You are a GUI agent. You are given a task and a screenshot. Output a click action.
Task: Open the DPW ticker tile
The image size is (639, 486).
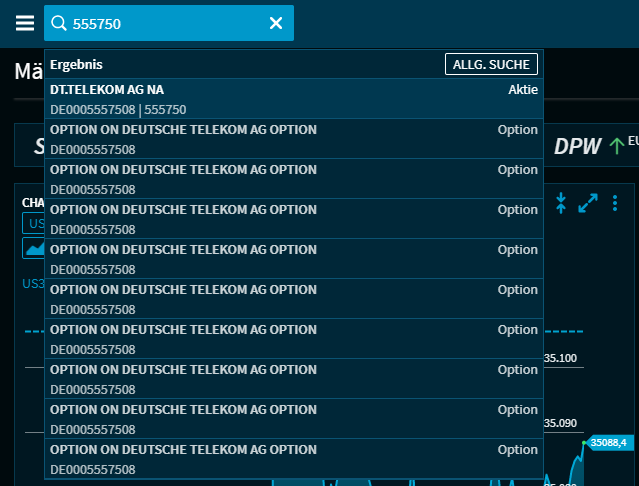(x=578, y=146)
